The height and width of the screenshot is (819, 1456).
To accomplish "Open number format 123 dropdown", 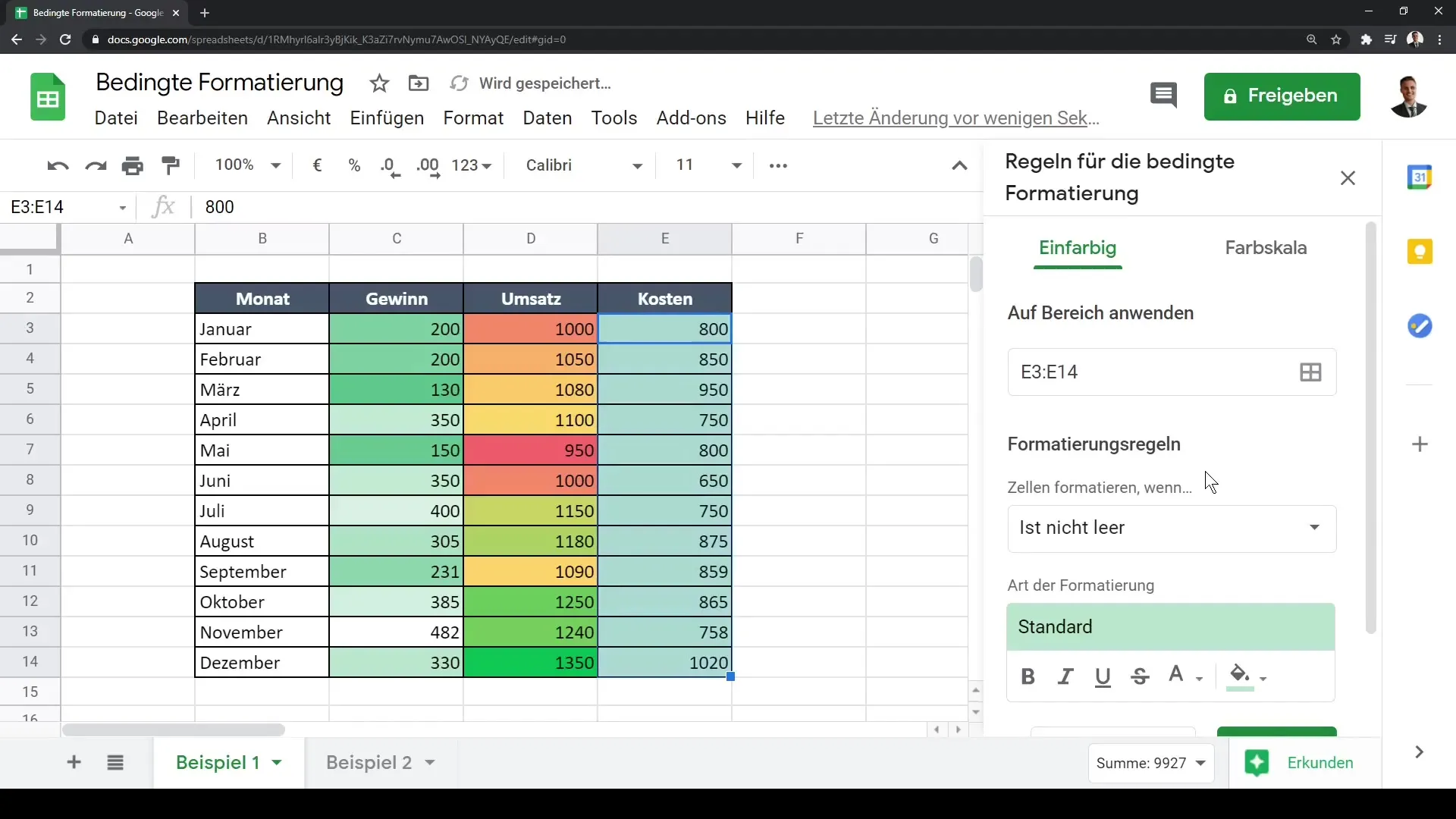I will [x=472, y=165].
